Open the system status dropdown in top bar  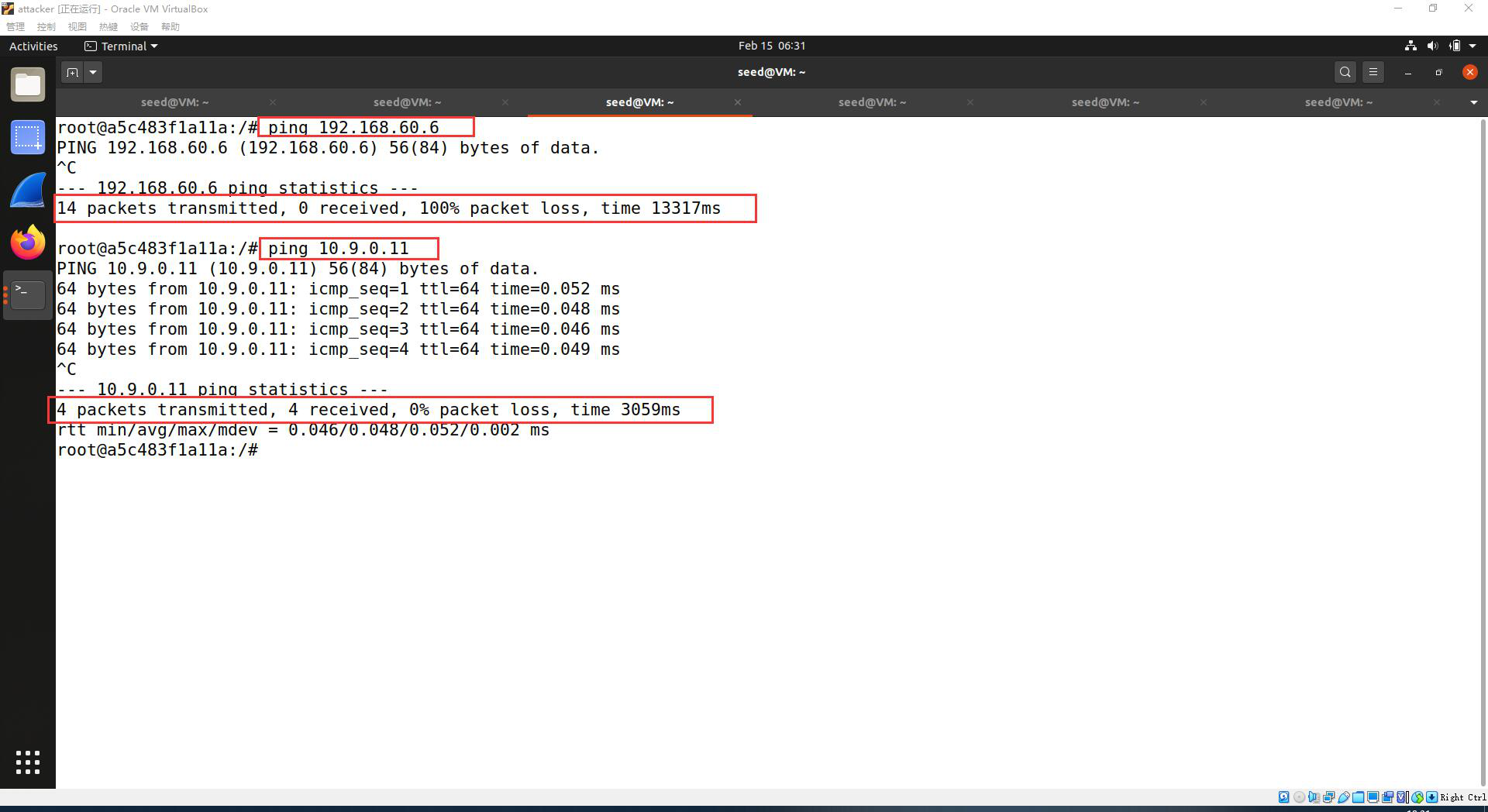click(x=1472, y=46)
